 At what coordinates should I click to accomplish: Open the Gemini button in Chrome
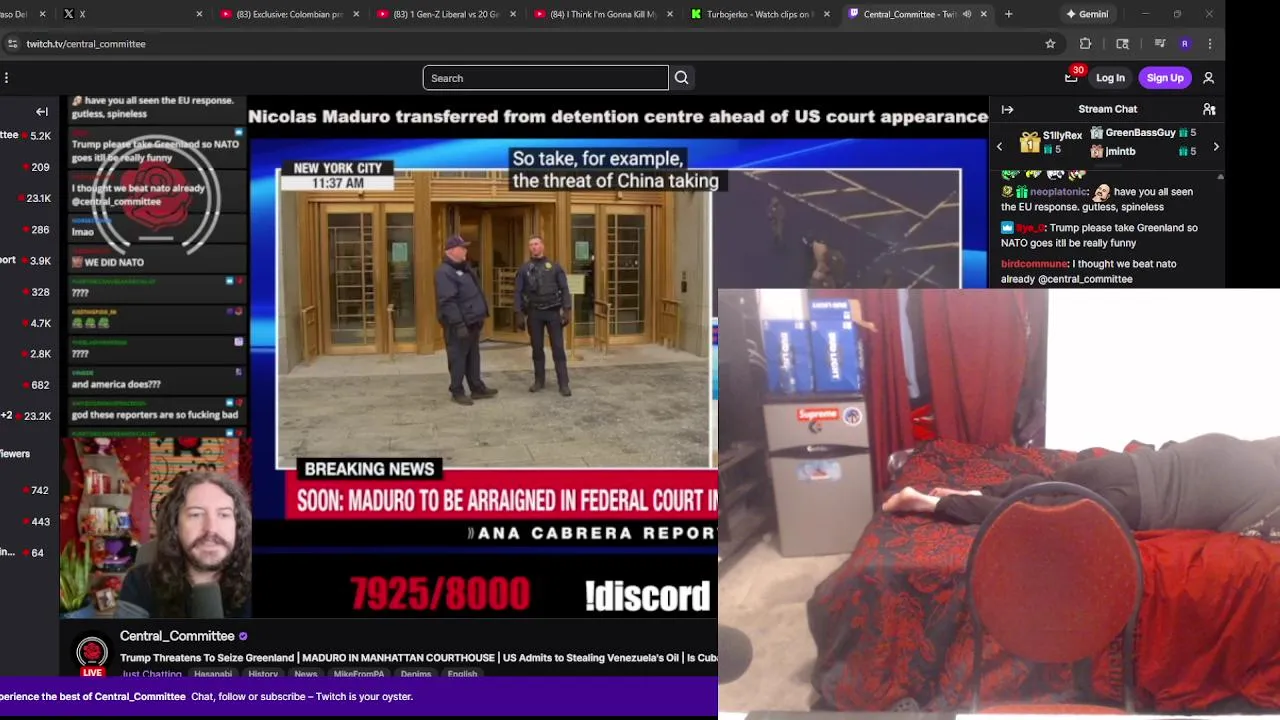click(x=1087, y=14)
